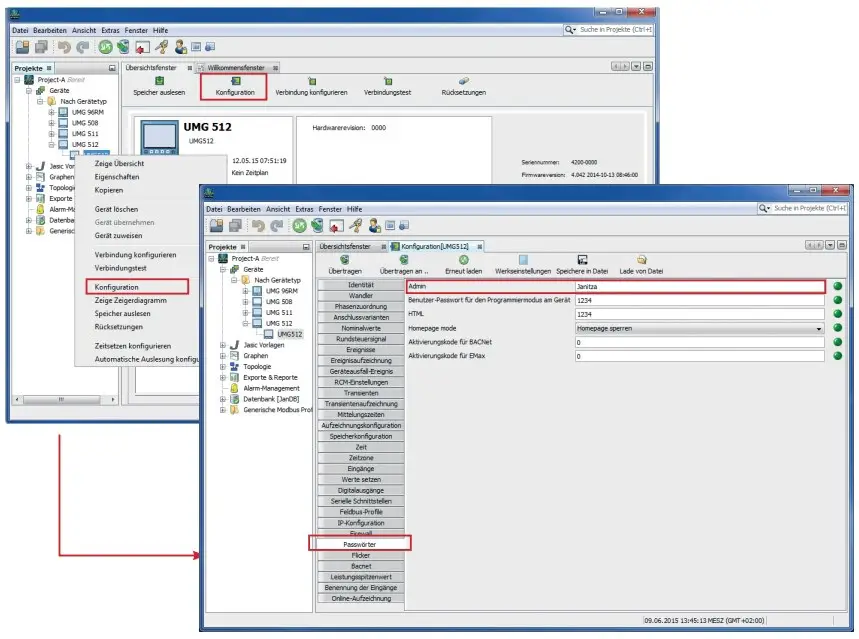The height and width of the screenshot is (639, 859).
Task: Click undo arrow in the back window toolbar
Action: [x=64, y=47]
